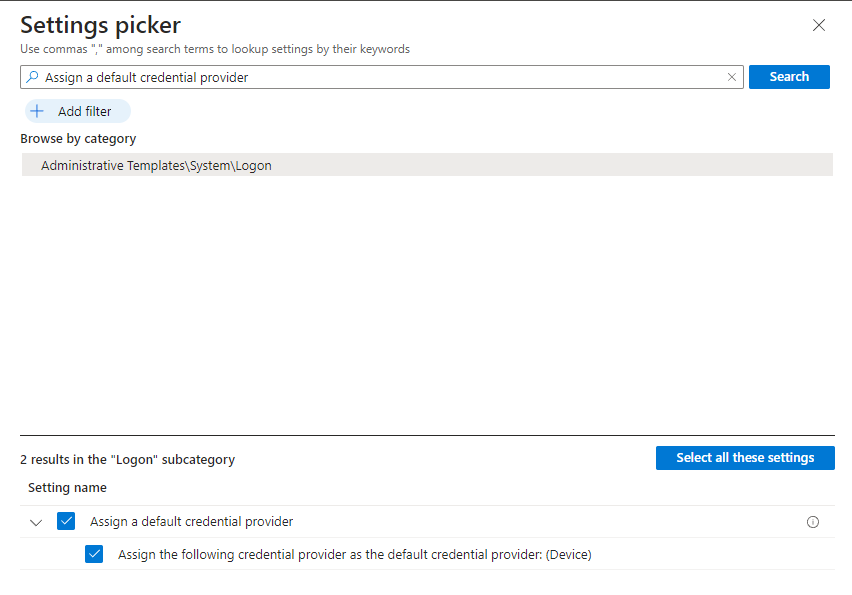Collapse Assign a default credential provider row
Screen dimensions: 852x595
point(37,522)
